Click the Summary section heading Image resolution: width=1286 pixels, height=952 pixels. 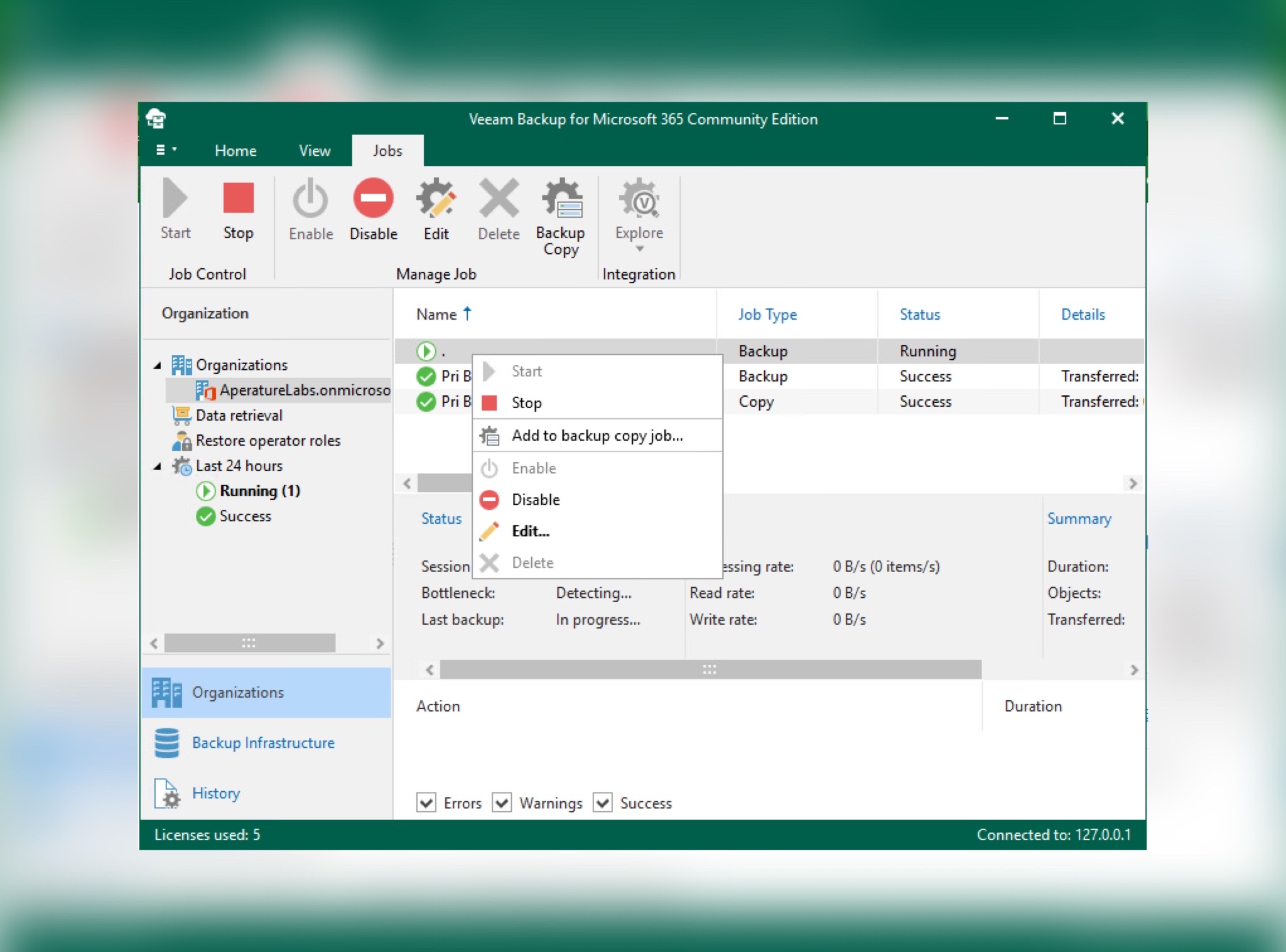coord(1079,519)
